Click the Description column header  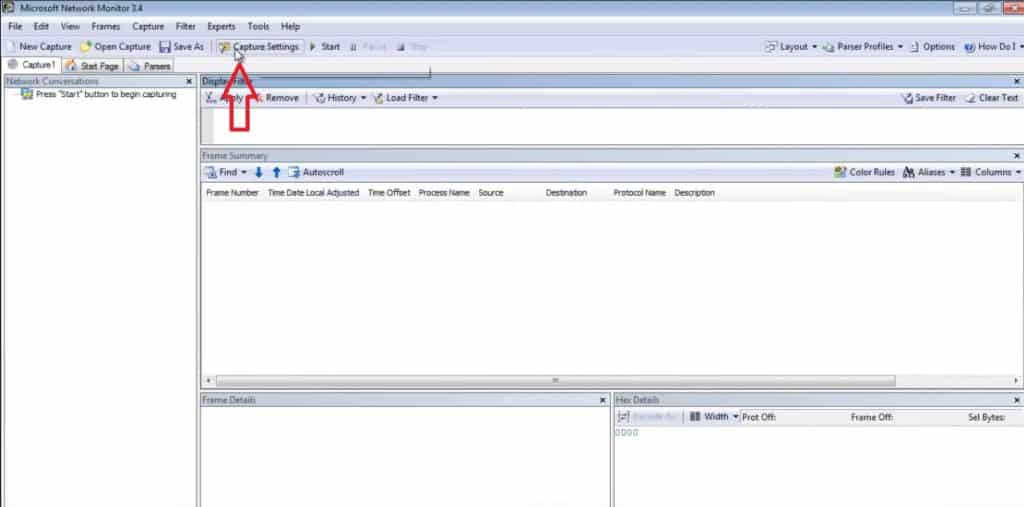point(694,193)
